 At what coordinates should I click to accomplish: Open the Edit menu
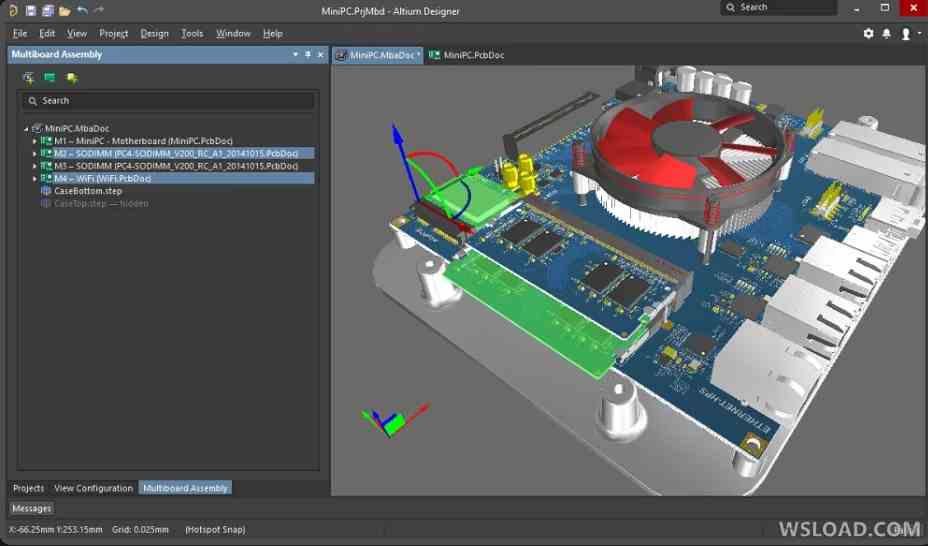pos(47,34)
